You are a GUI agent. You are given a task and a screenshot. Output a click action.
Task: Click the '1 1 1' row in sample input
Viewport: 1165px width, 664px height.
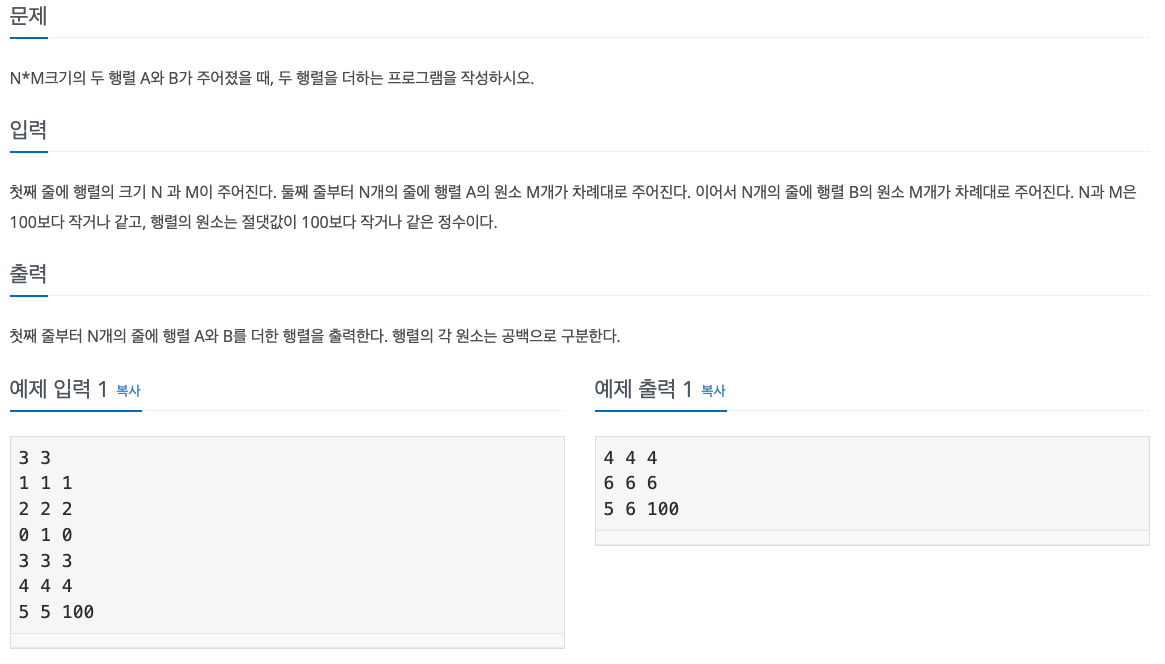click(45, 484)
